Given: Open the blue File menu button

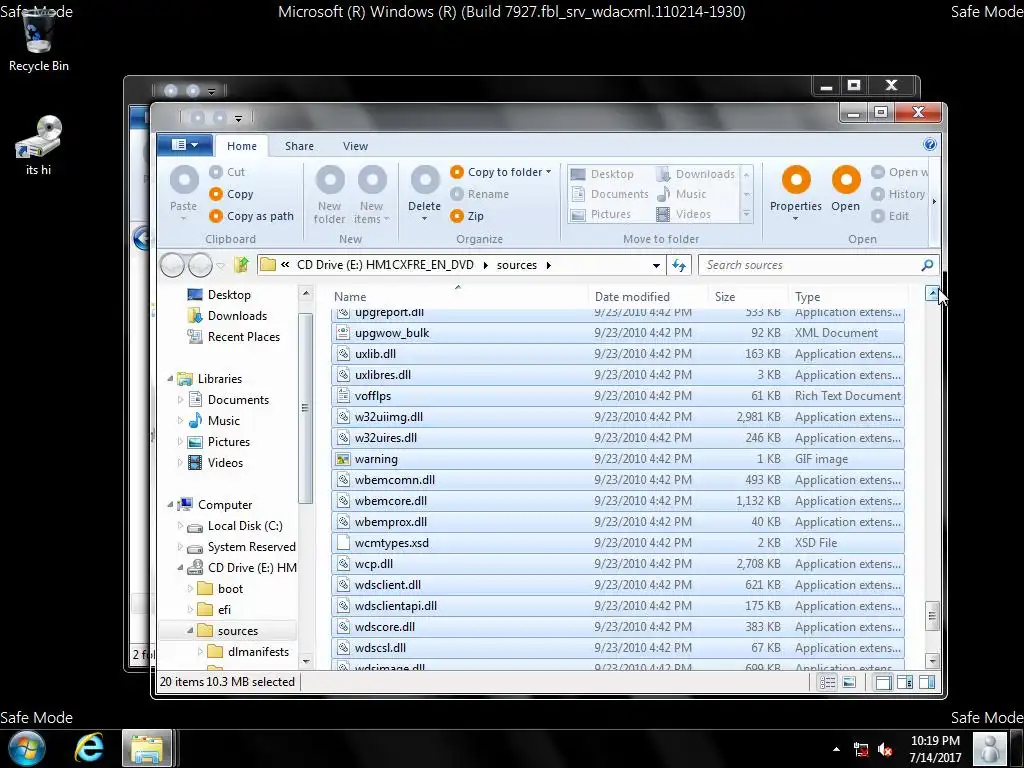Looking at the screenshot, I should click(185, 145).
